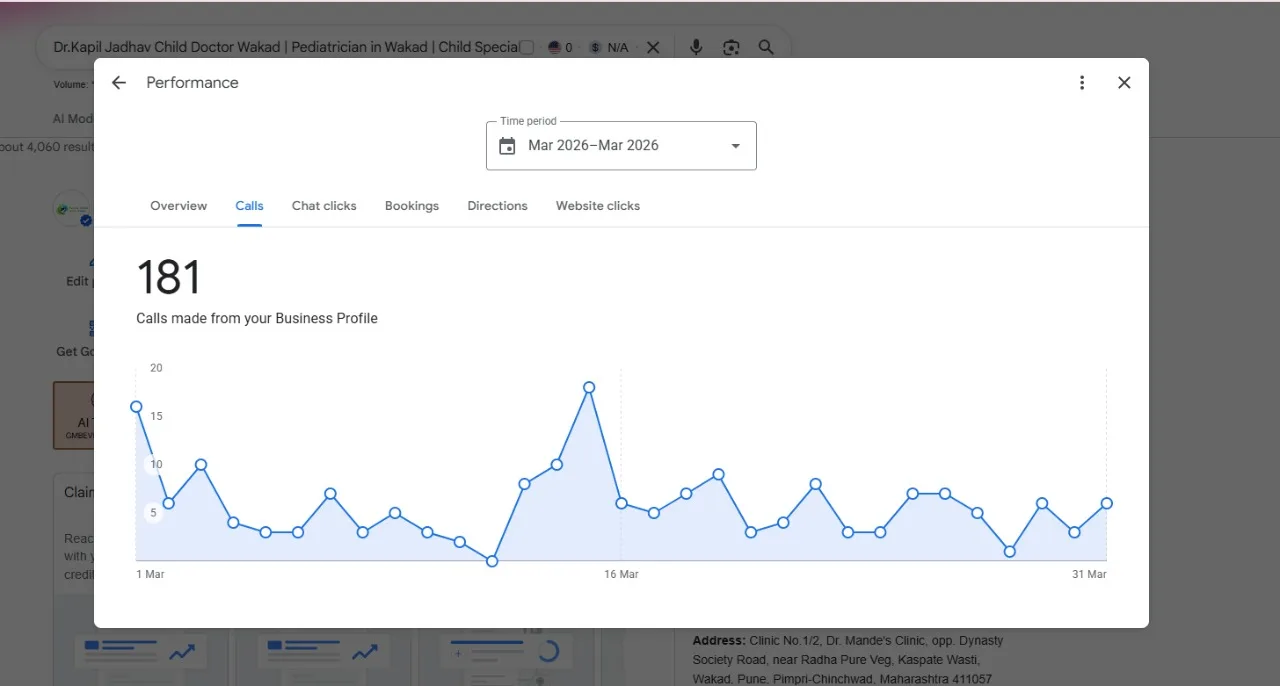Go back using the Performance arrow
This screenshot has width=1280, height=686.
click(x=119, y=83)
